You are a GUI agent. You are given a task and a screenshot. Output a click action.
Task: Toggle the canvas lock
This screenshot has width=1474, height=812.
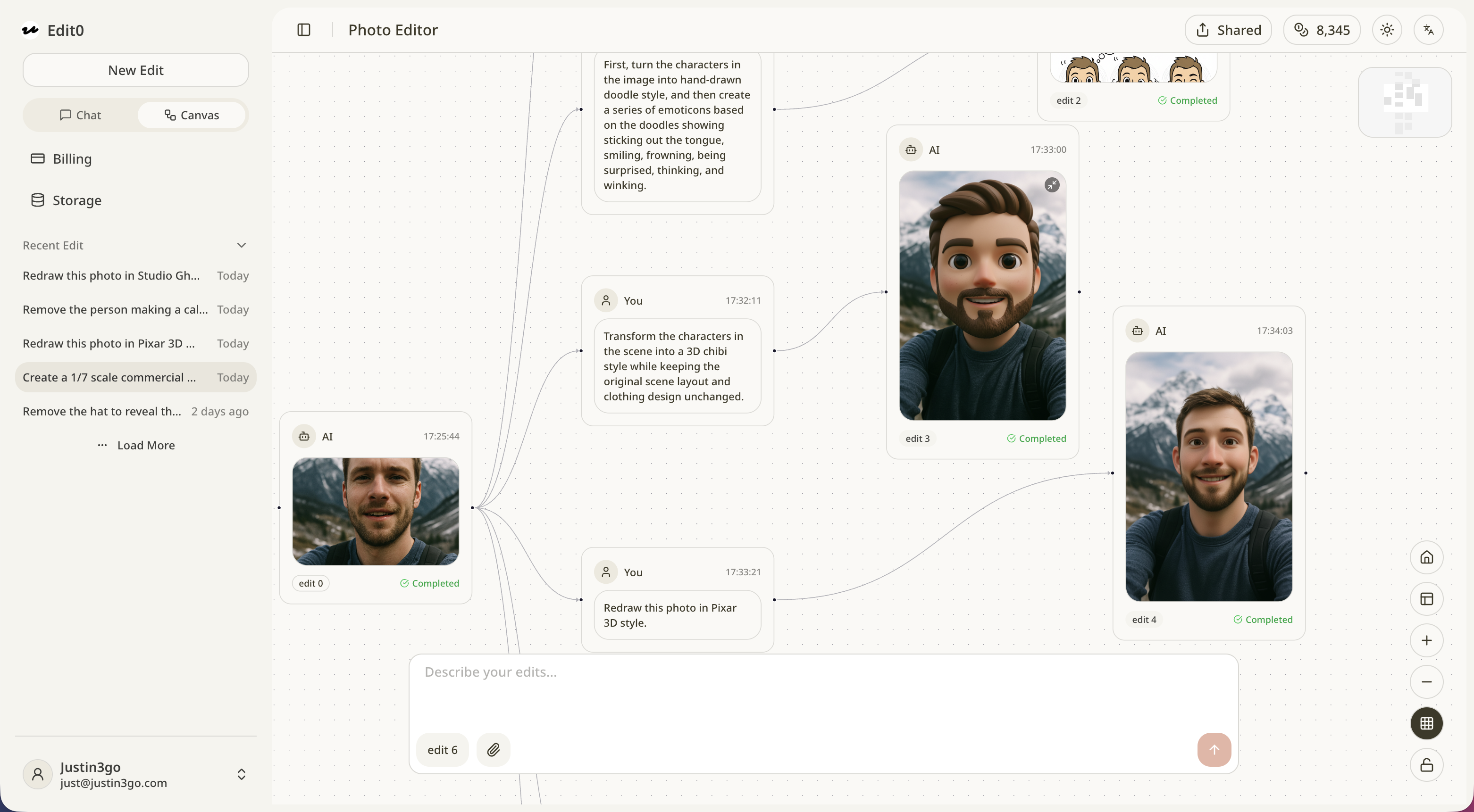pyautogui.click(x=1426, y=764)
